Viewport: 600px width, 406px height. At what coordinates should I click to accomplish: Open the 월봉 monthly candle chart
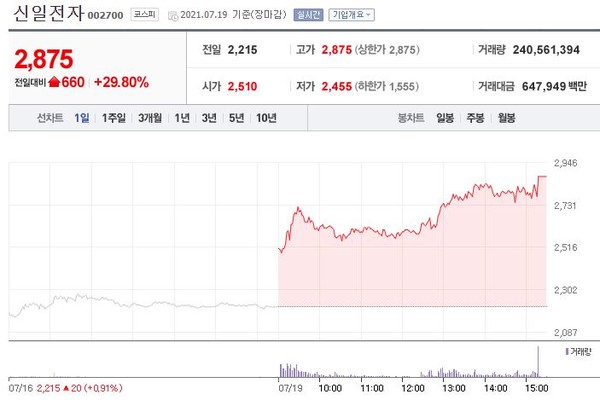506,118
